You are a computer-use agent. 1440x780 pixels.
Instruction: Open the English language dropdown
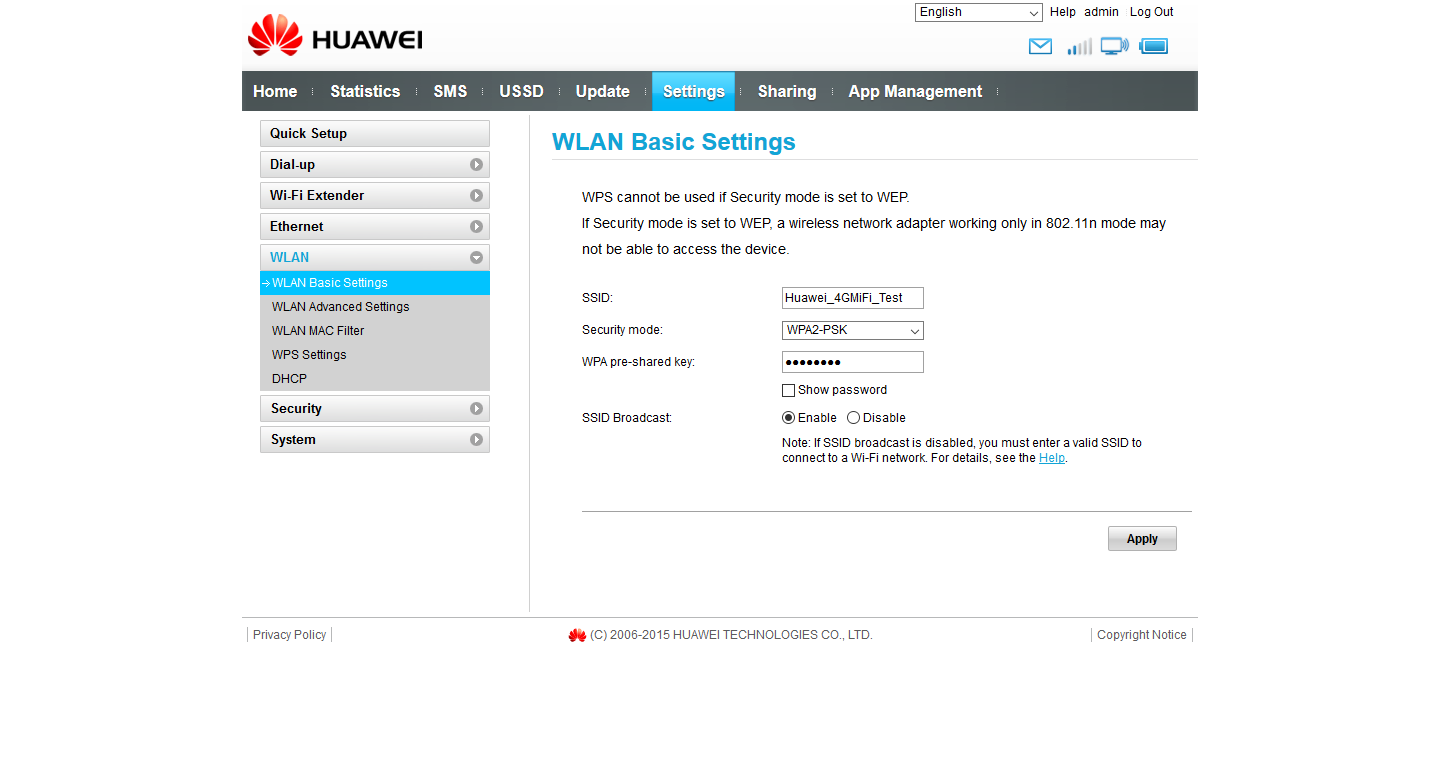tap(978, 12)
